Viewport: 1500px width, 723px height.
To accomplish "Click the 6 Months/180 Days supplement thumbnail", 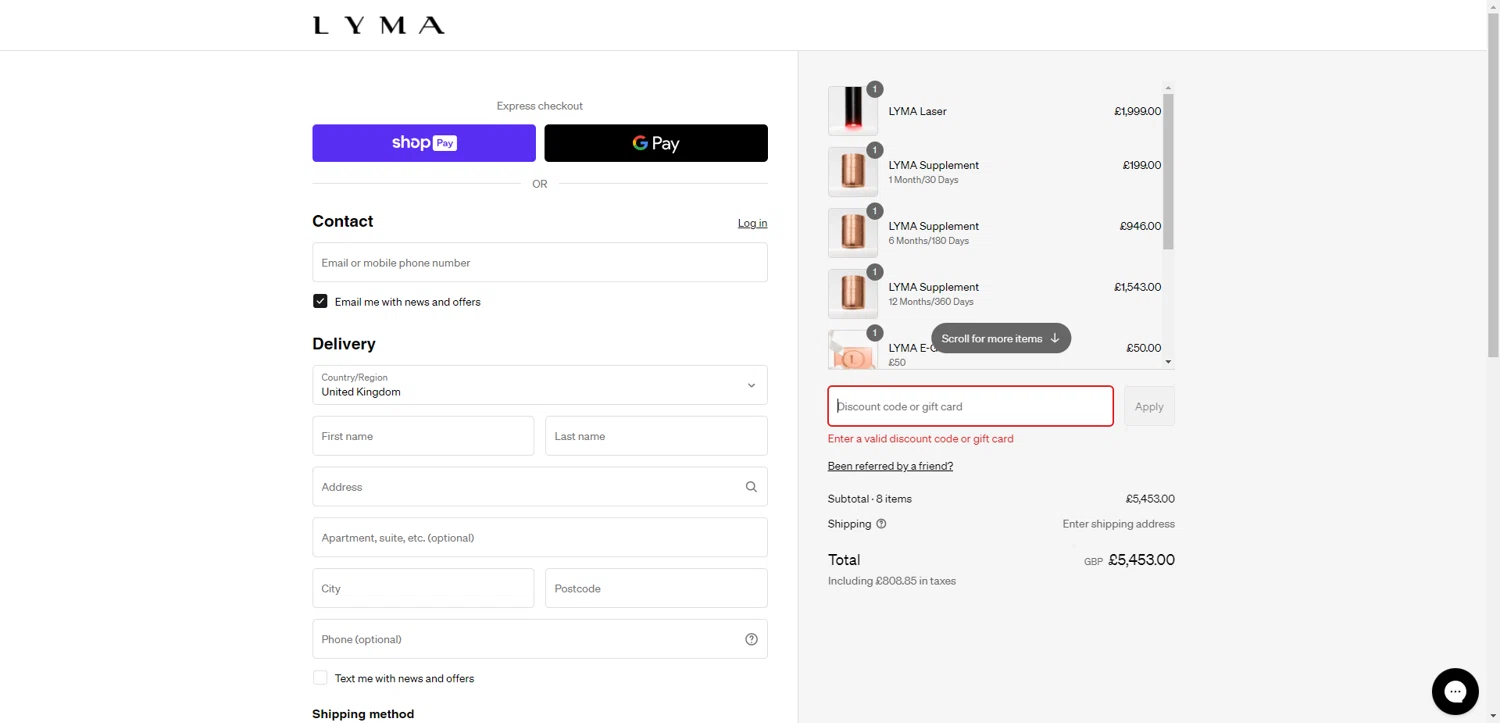I will (x=853, y=233).
